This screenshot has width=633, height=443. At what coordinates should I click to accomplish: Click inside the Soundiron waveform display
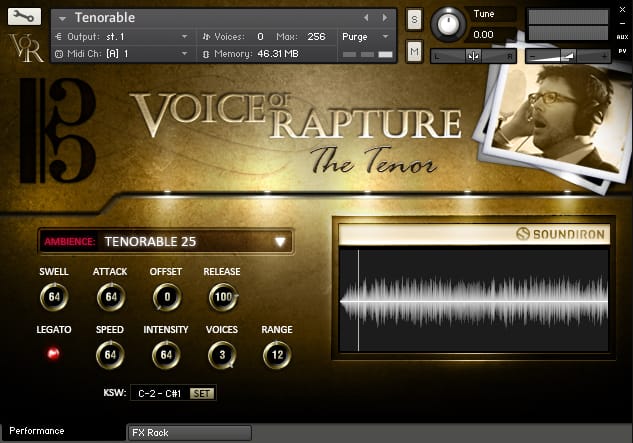[474, 300]
